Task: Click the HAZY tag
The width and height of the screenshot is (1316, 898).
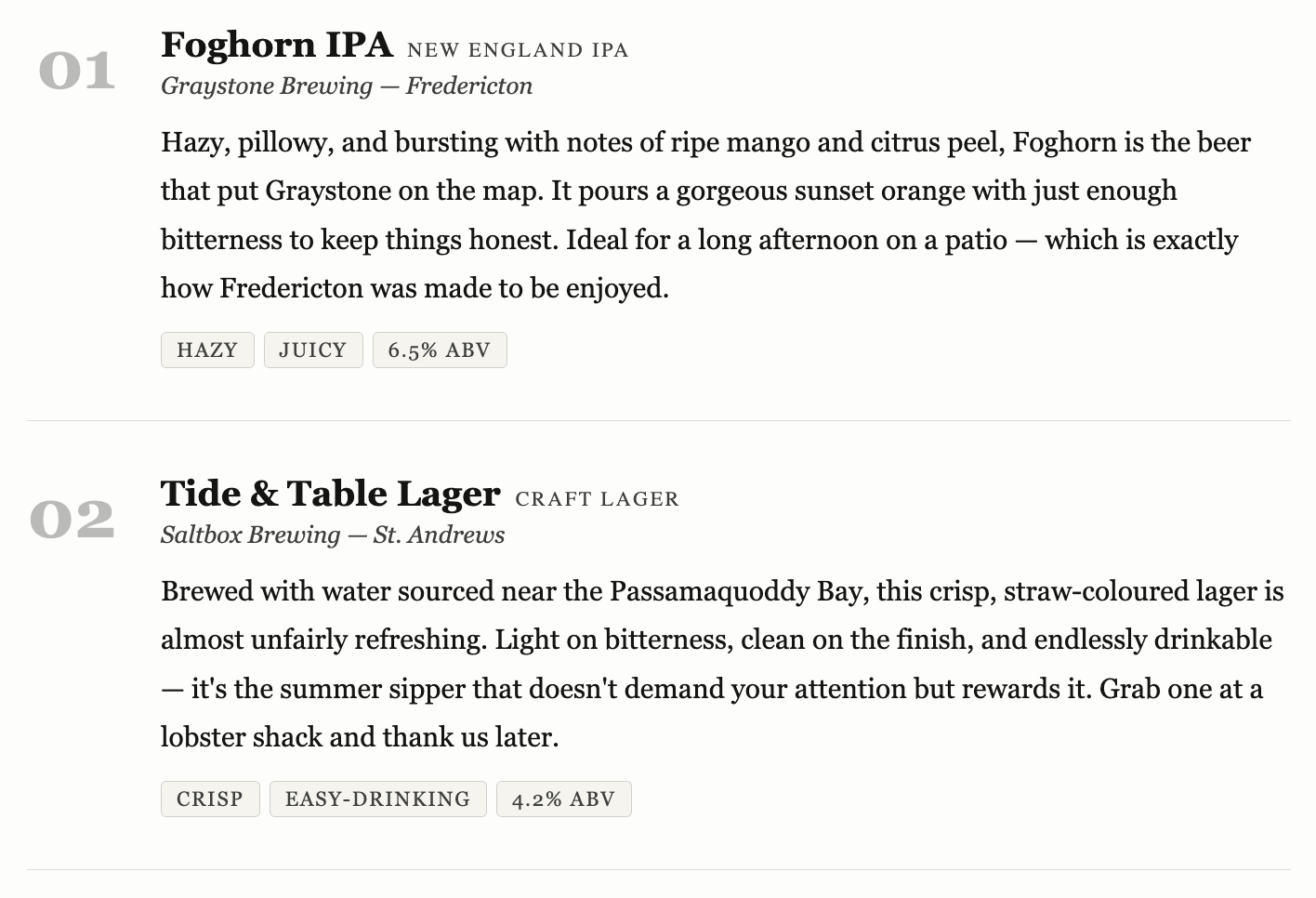Action: (x=206, y=350)
